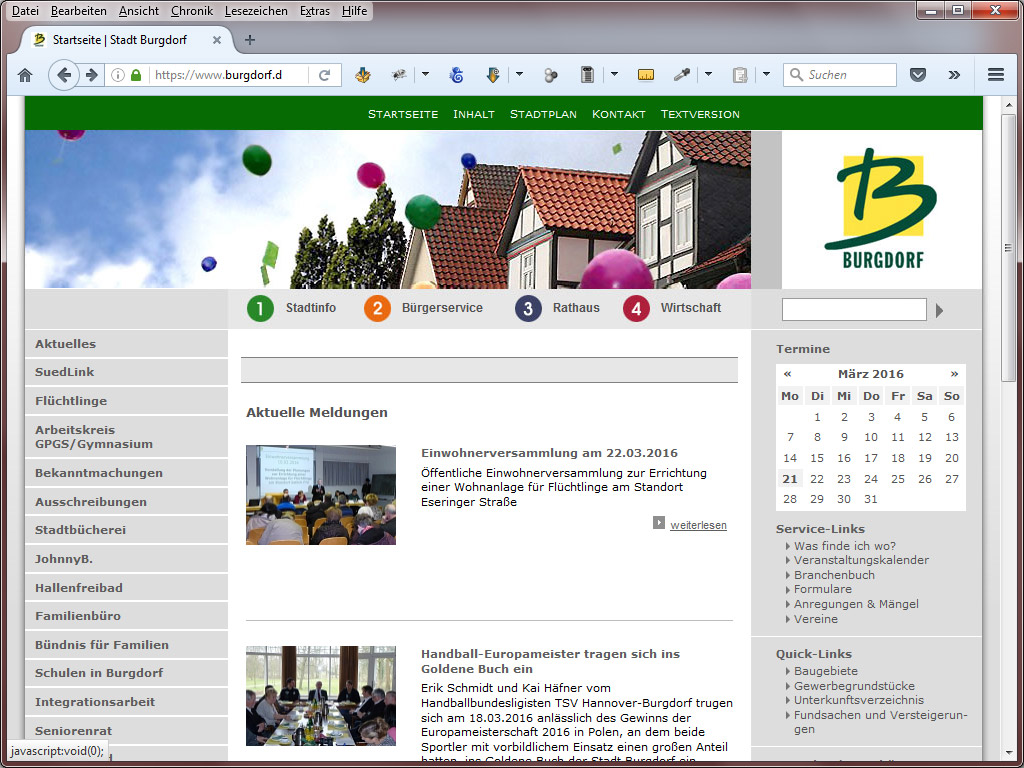The width and height of the screenshot is (1024, 768).
Task: Open Veranstaltungskalender service link
Action: pyautogui.click(x=861, y=560)
